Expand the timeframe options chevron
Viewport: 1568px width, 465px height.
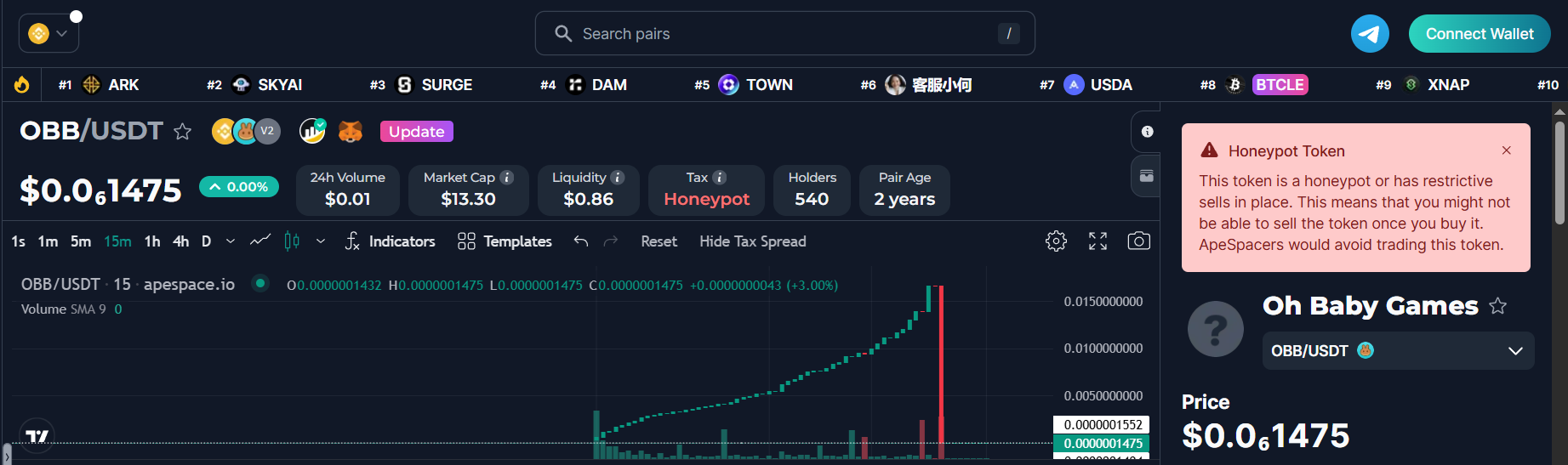[231, 241]
